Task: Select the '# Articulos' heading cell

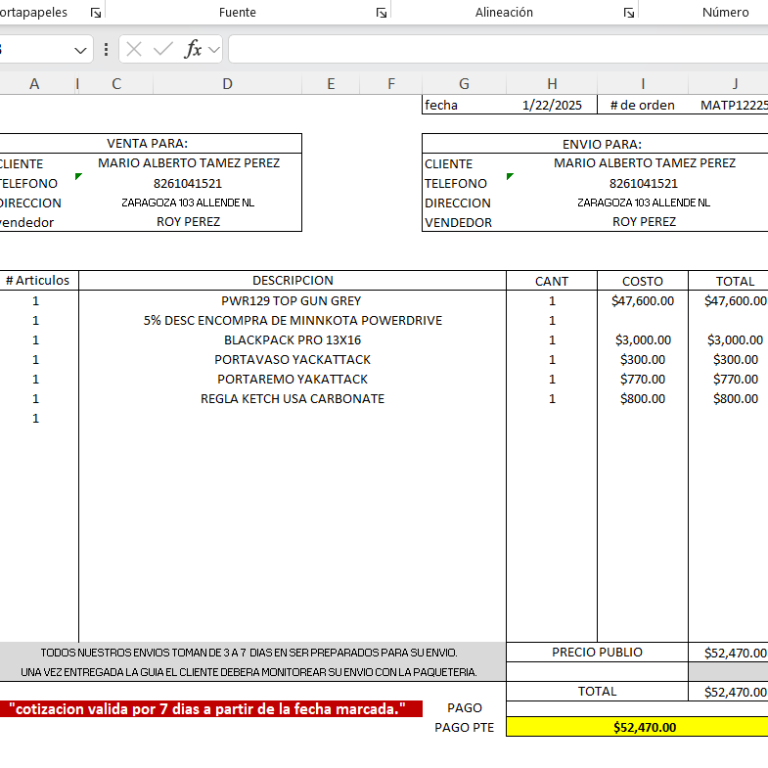Action: [38, 280]
